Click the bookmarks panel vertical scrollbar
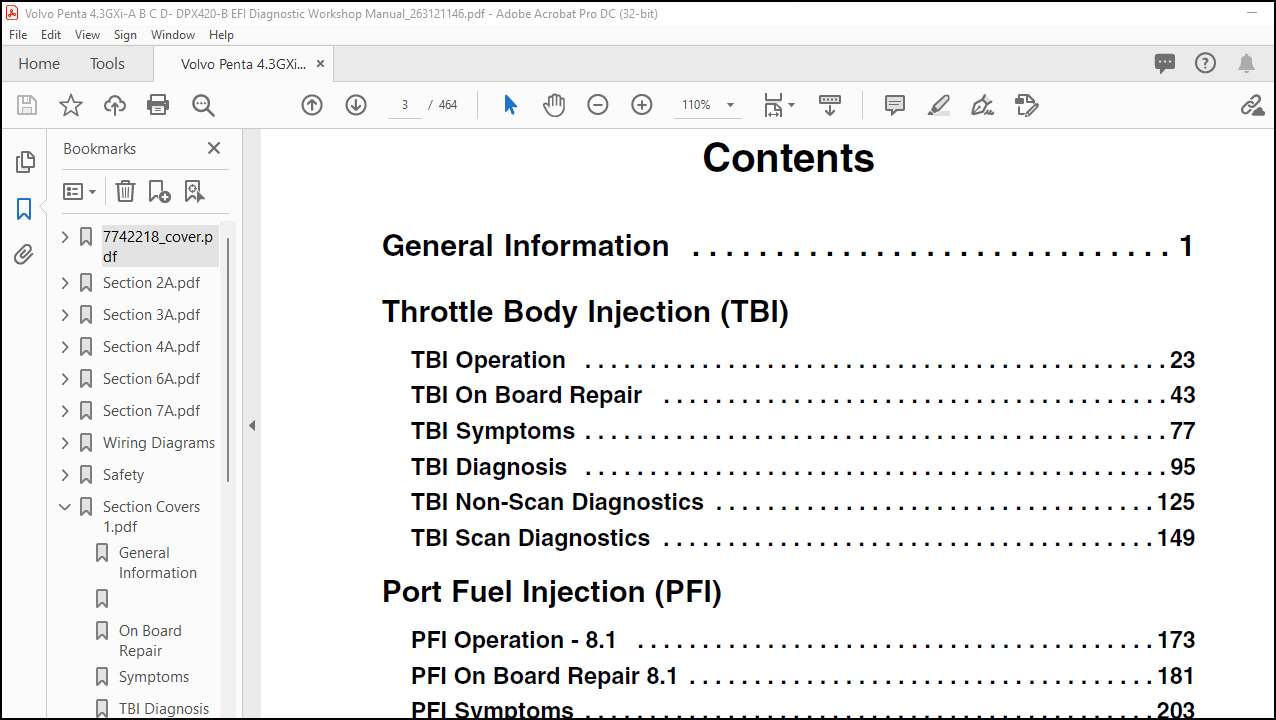Screen dimensions: 1276x720 pyautogui.click(x=229, y=360)
